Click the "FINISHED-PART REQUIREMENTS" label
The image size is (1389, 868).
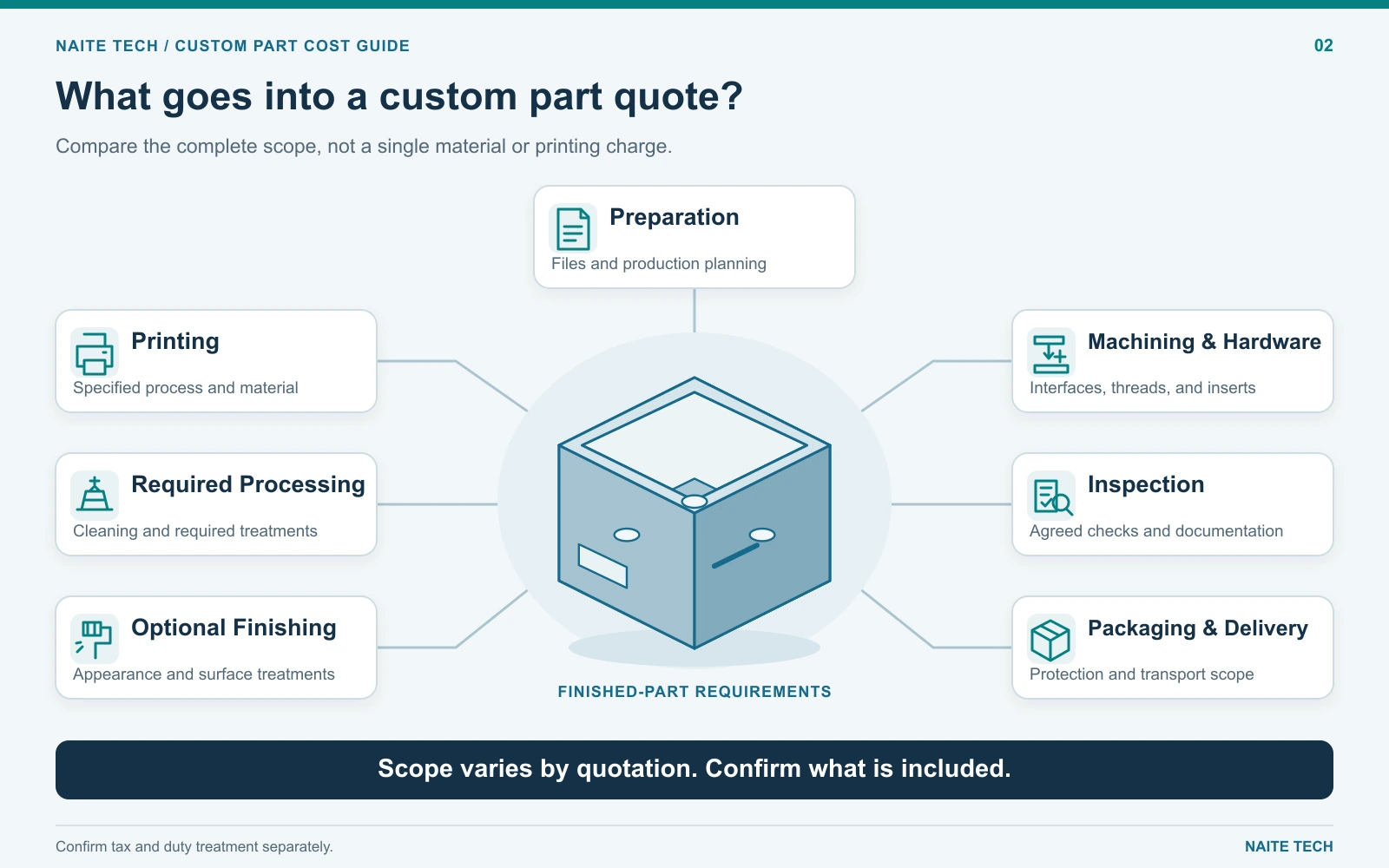point(694,692)
